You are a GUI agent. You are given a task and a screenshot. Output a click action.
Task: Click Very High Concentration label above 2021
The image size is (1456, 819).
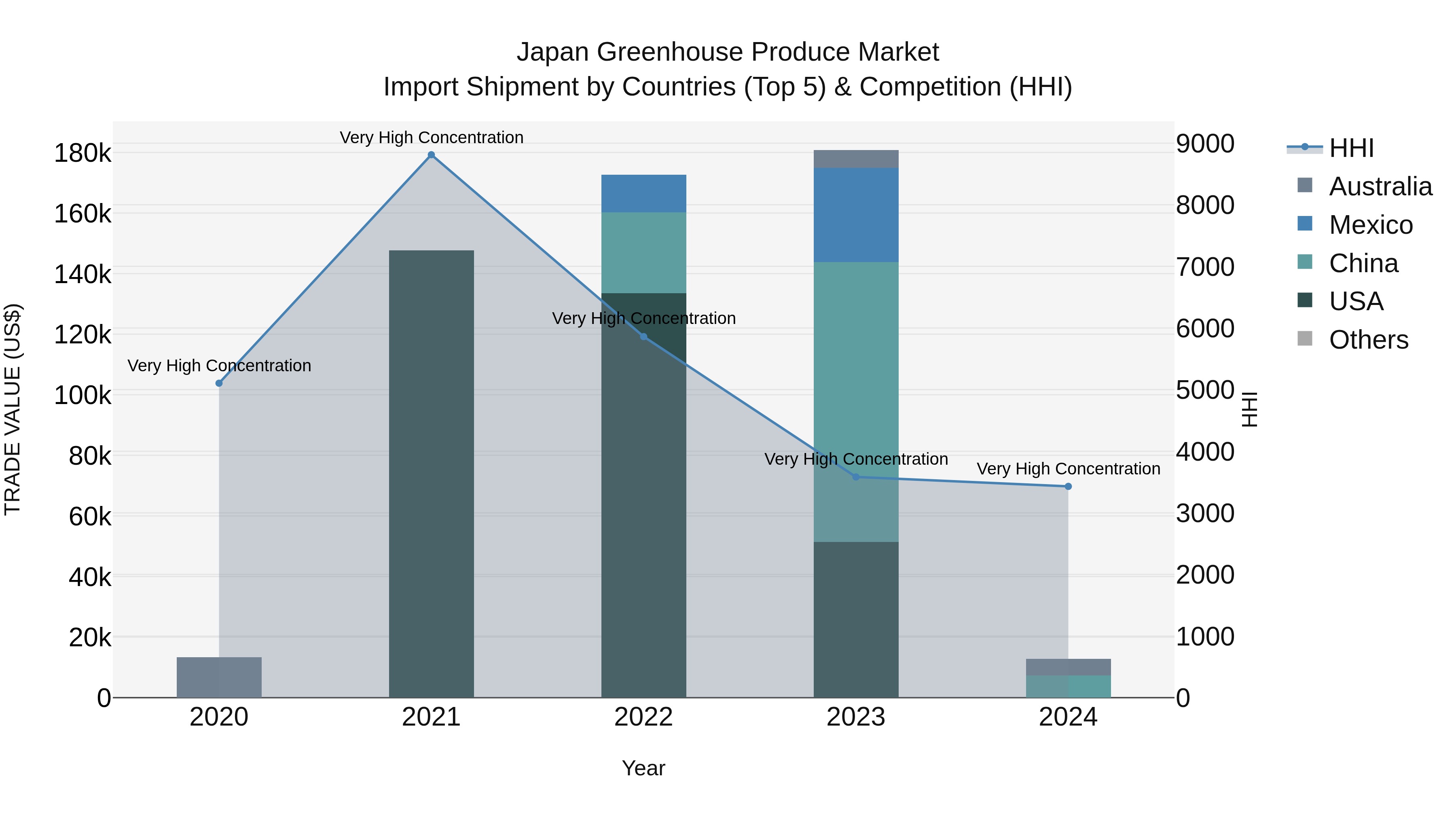coord(431,138)
